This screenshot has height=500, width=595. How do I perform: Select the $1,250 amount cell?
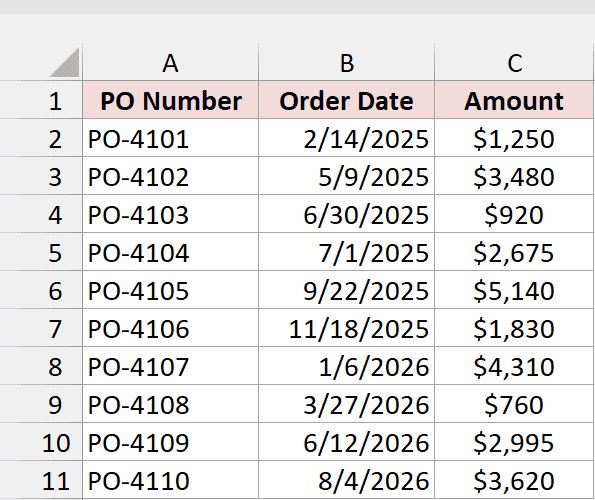(514, 138)
